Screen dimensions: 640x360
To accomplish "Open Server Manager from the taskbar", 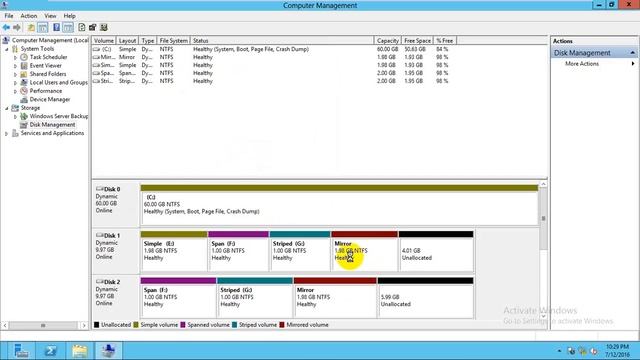I will [x=21, y=351].
